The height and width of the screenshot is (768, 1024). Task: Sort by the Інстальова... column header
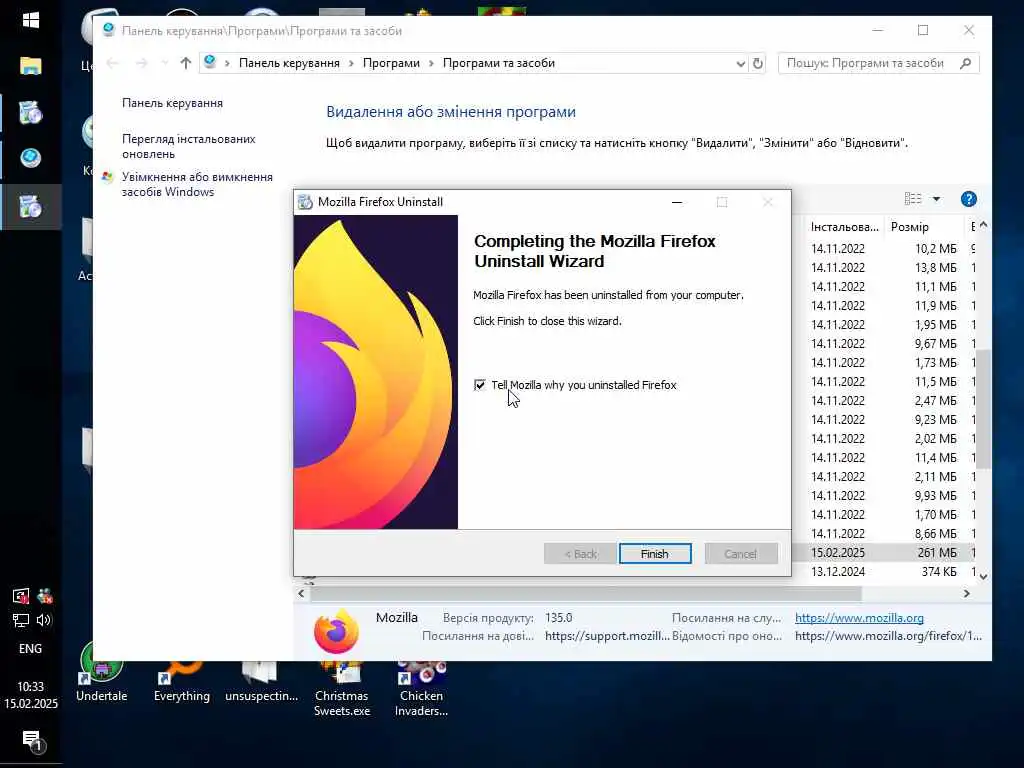tap(844, 227)
